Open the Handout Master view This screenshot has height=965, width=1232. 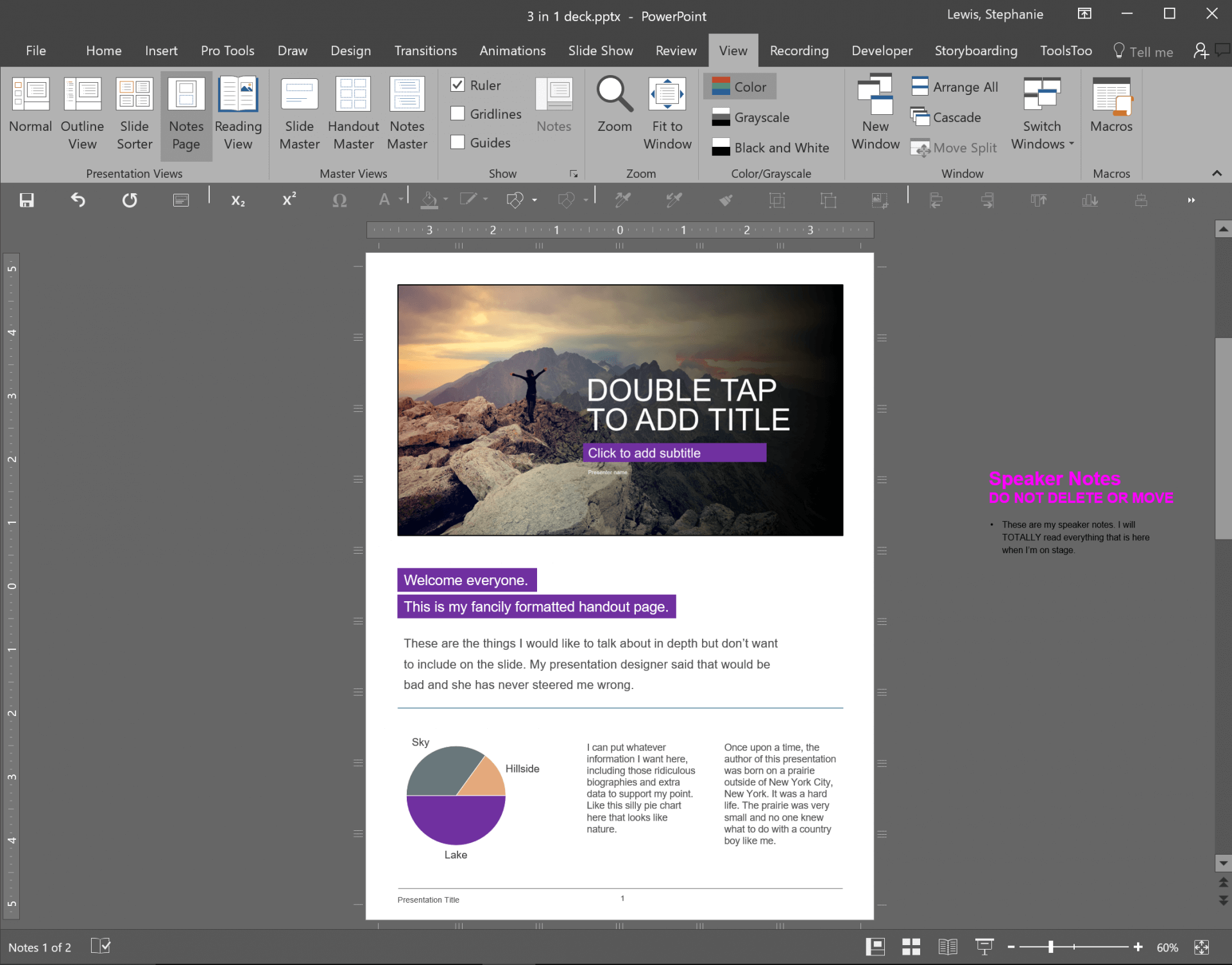353,114
